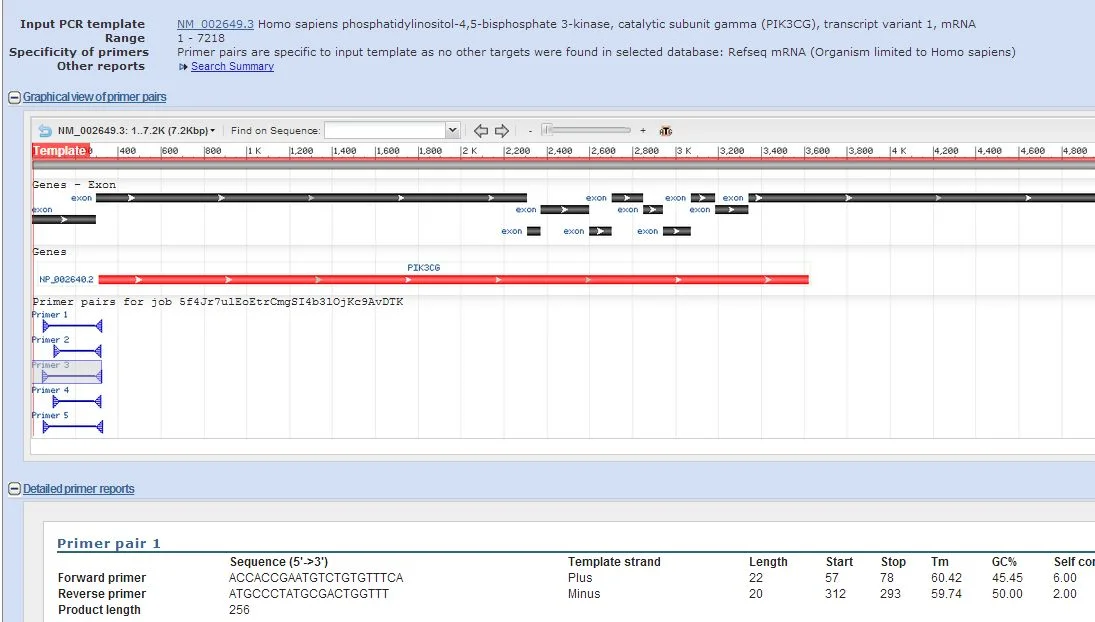This screenshot has height=622, width=1095.
Task: Pan sequence view right with arrow icon
Action: pyautogui.click(x=501, y=131)
